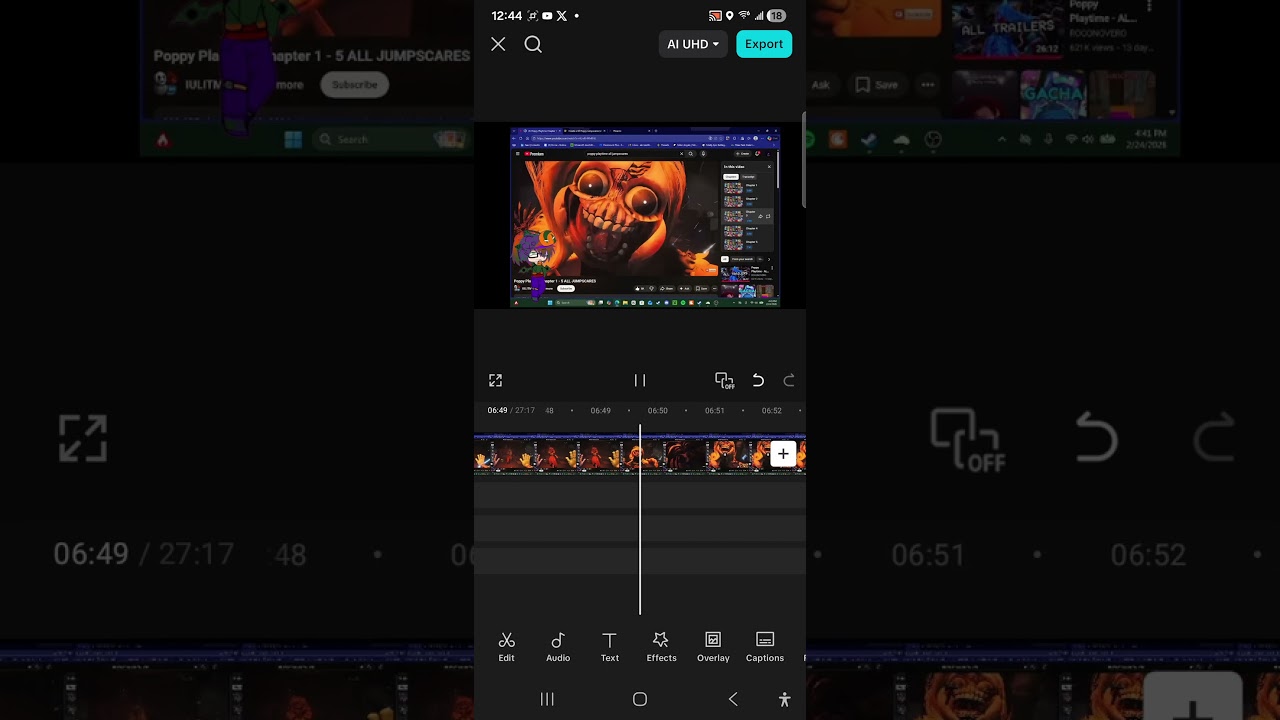Tap the Export button

[x=764, y=44]
